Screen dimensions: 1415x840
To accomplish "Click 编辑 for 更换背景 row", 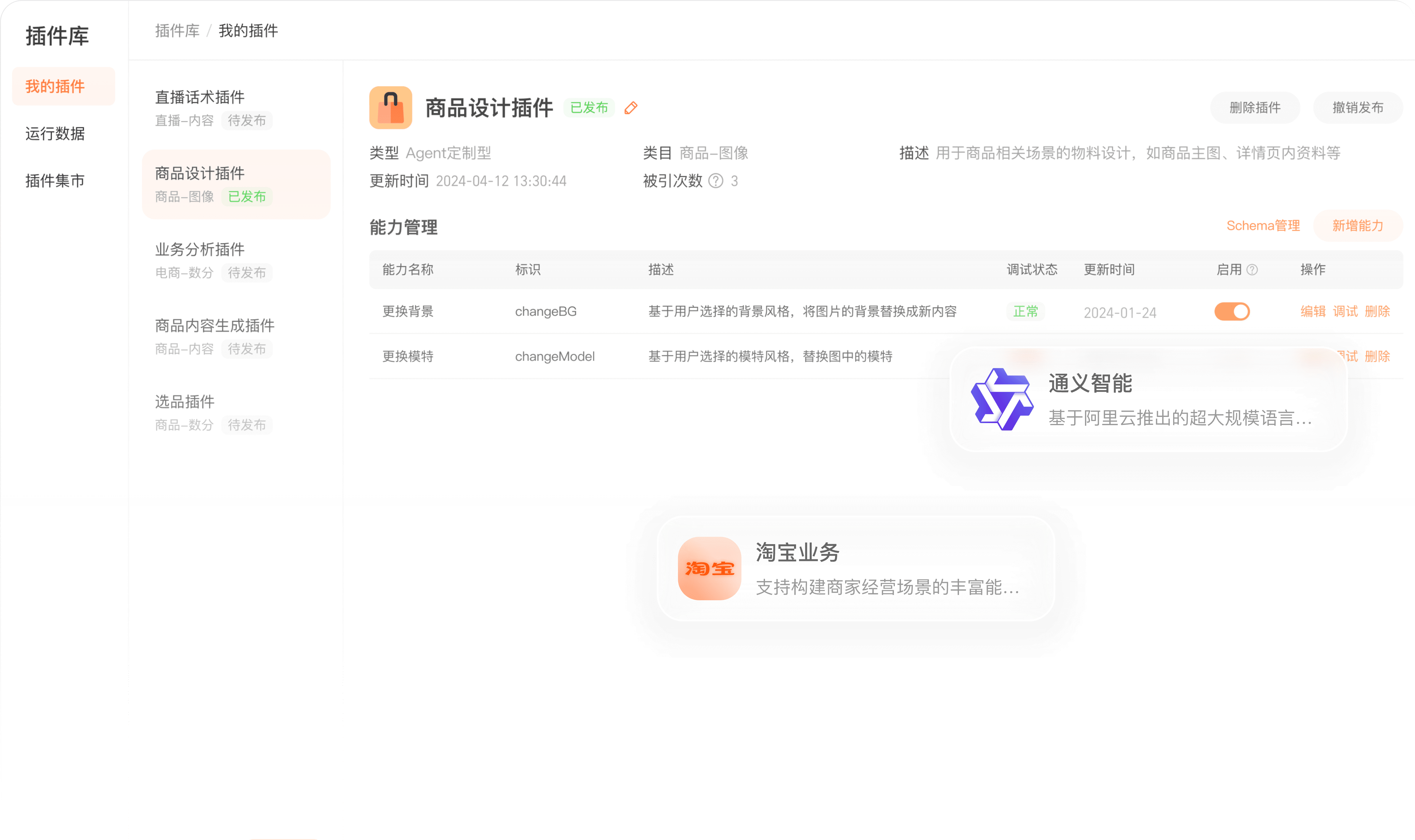I will 1312,311.
